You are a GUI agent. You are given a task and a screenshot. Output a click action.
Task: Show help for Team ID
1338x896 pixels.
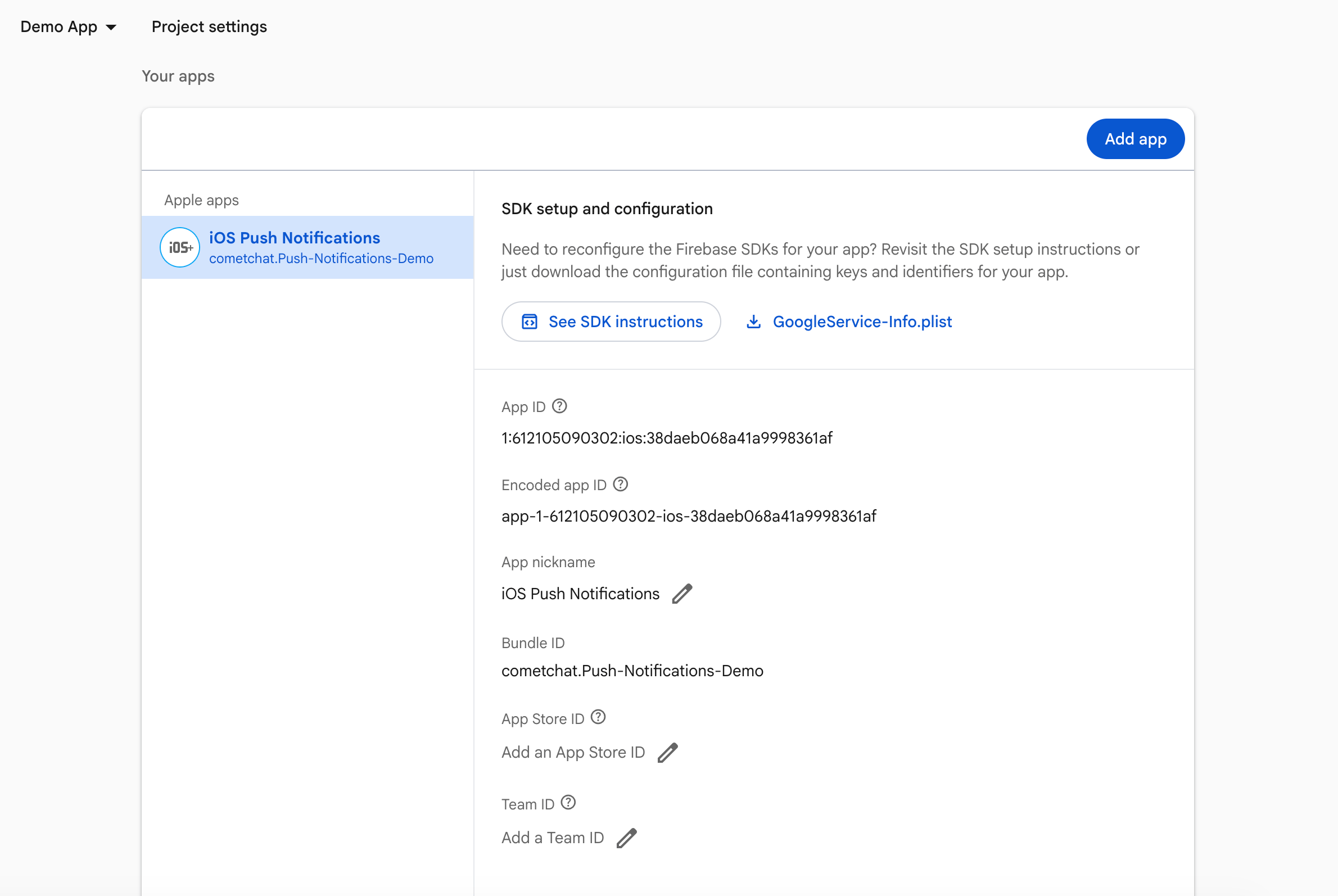coord(568,803)
